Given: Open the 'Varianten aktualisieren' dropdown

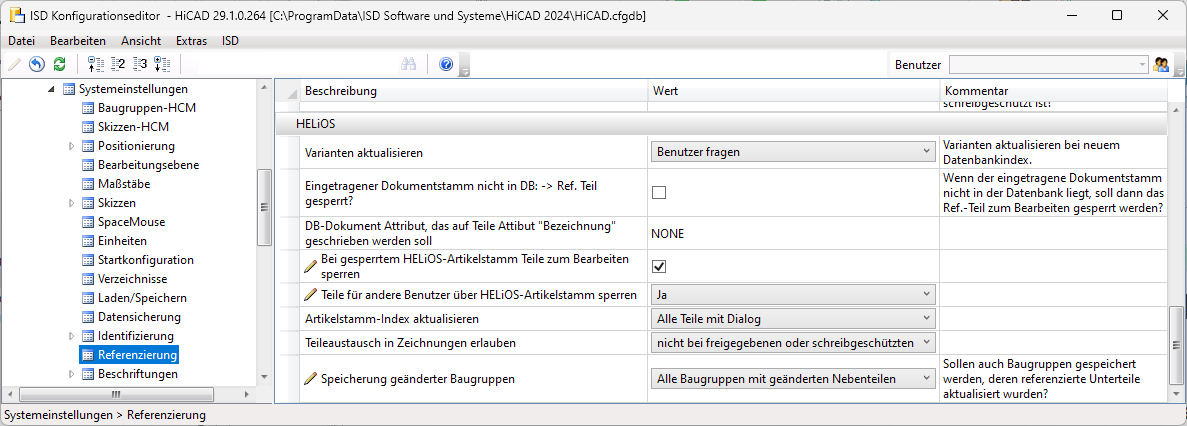Looking at the screenshot, I should [793, 151].
